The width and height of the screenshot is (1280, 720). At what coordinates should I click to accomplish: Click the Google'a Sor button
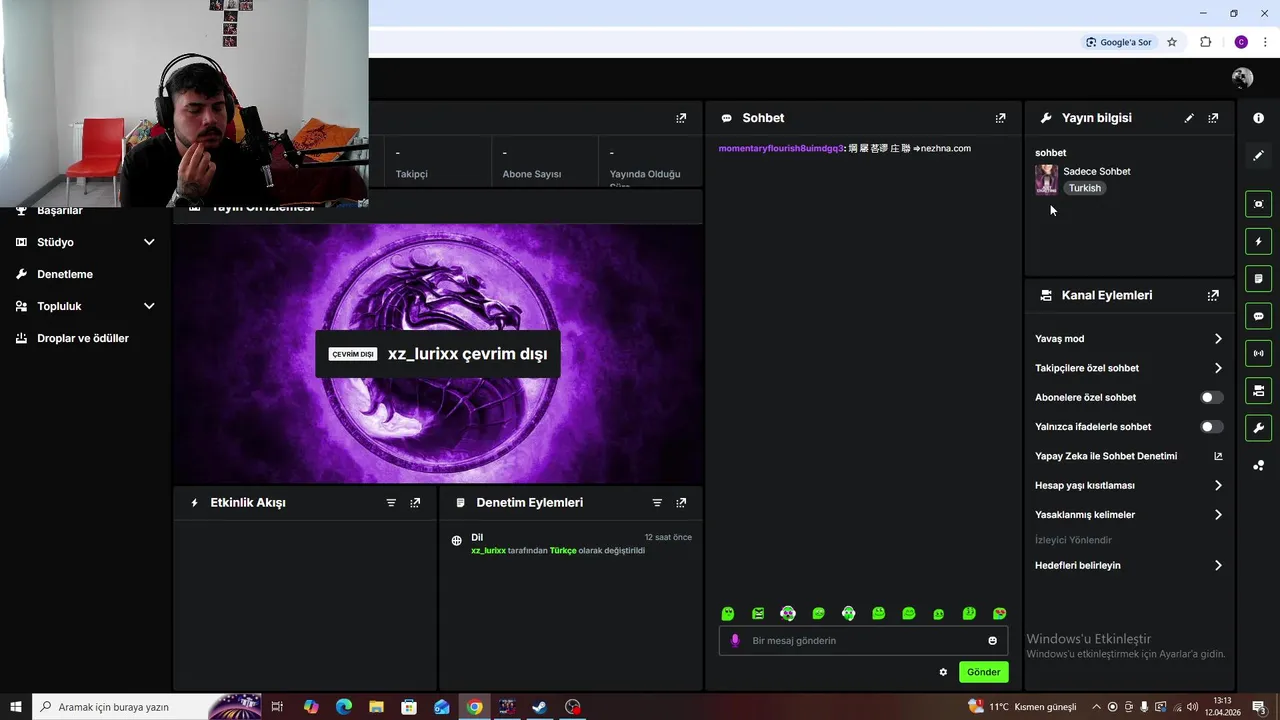pyautogui.click(x=1119, y=42)
